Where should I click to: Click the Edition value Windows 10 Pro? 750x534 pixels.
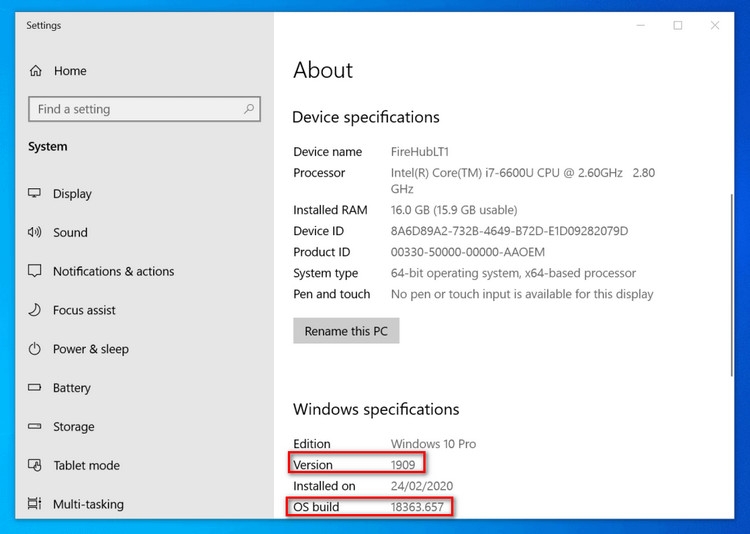point(433,444)
